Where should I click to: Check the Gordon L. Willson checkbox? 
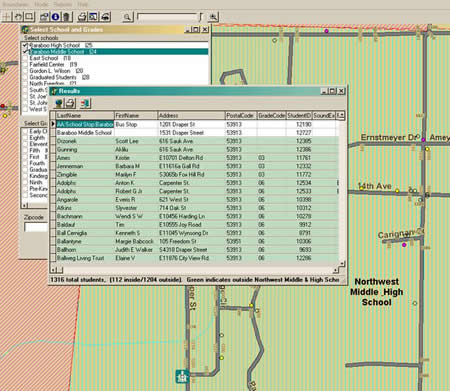[25, 71]
